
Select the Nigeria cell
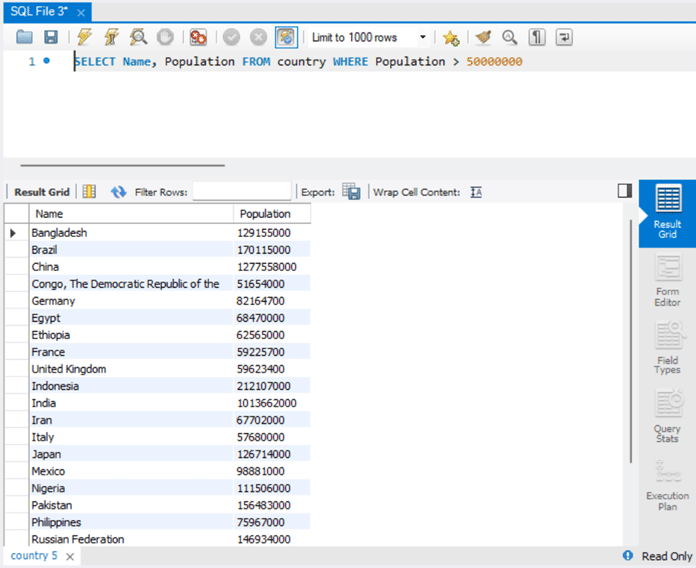(131, 488)
